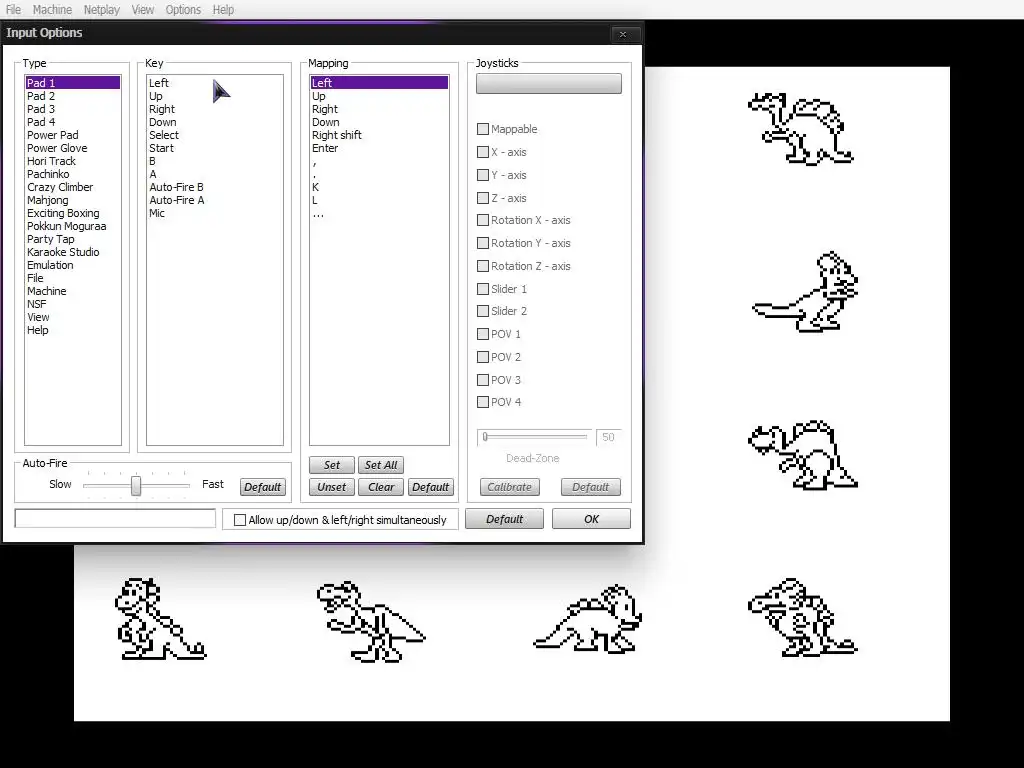Click the Clear mapping button
This screenshot has width=1024, height=768.
click(x=381, y=487)
